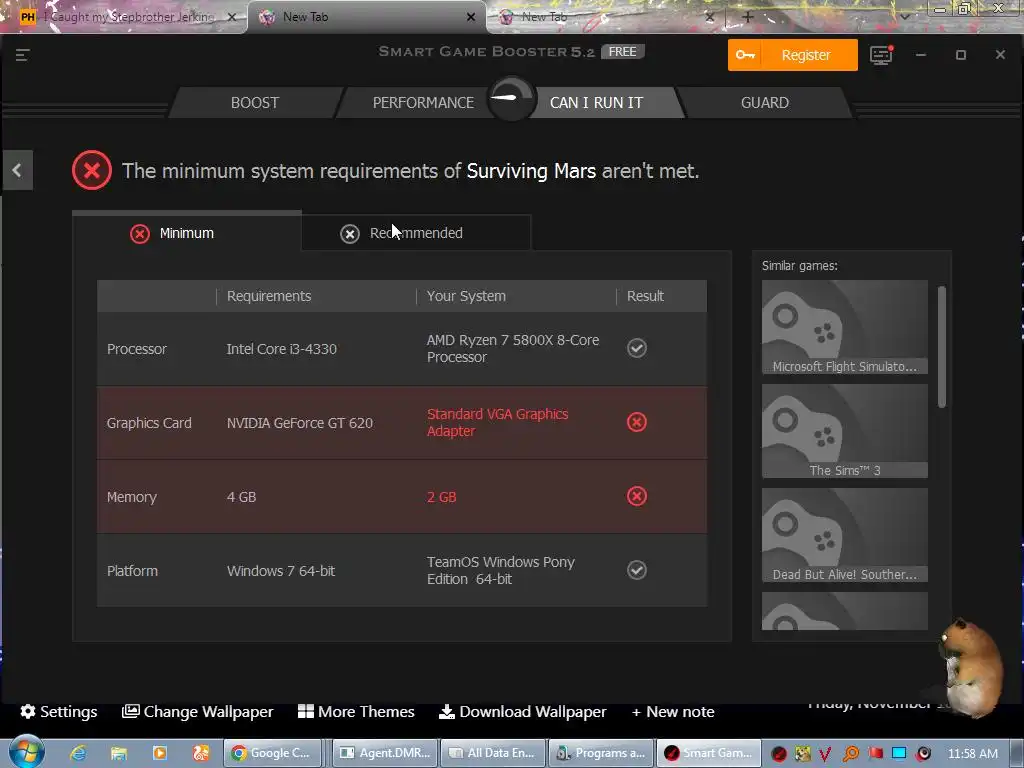
Task: Click 'Windows 7 64-bit' requirement text
Action: click(x=281, y=571)
